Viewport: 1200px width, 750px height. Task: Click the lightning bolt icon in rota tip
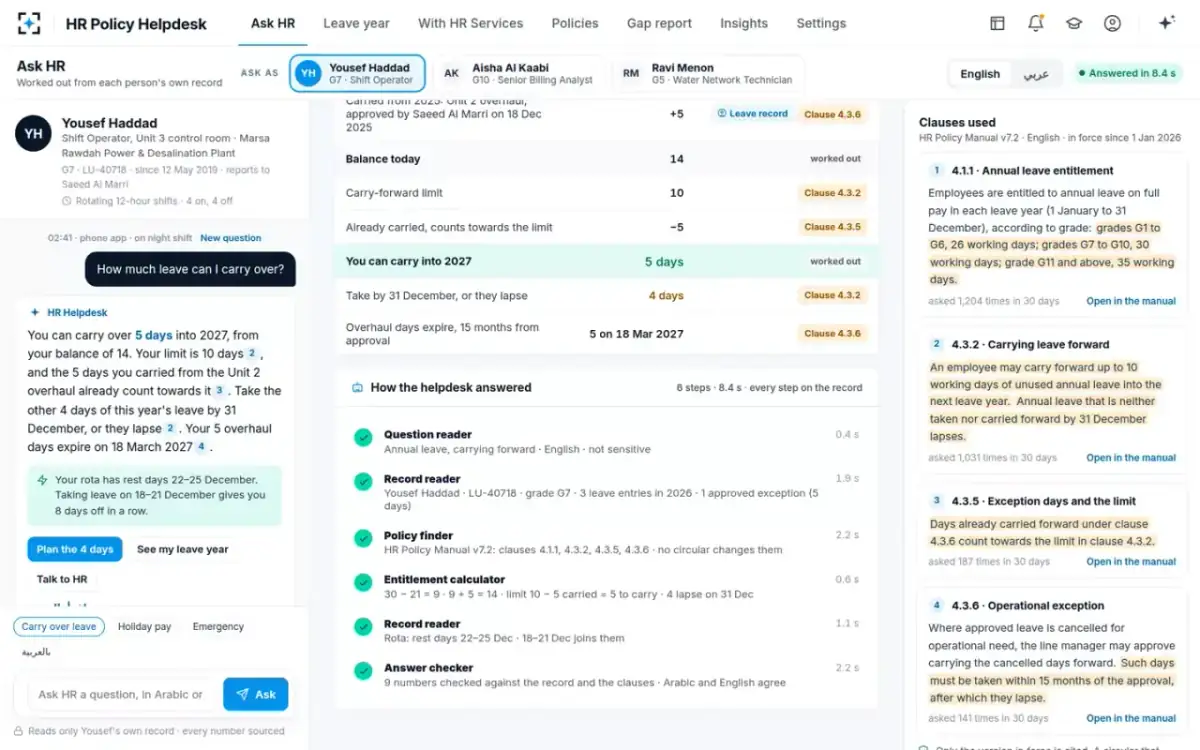pos(42,480)
